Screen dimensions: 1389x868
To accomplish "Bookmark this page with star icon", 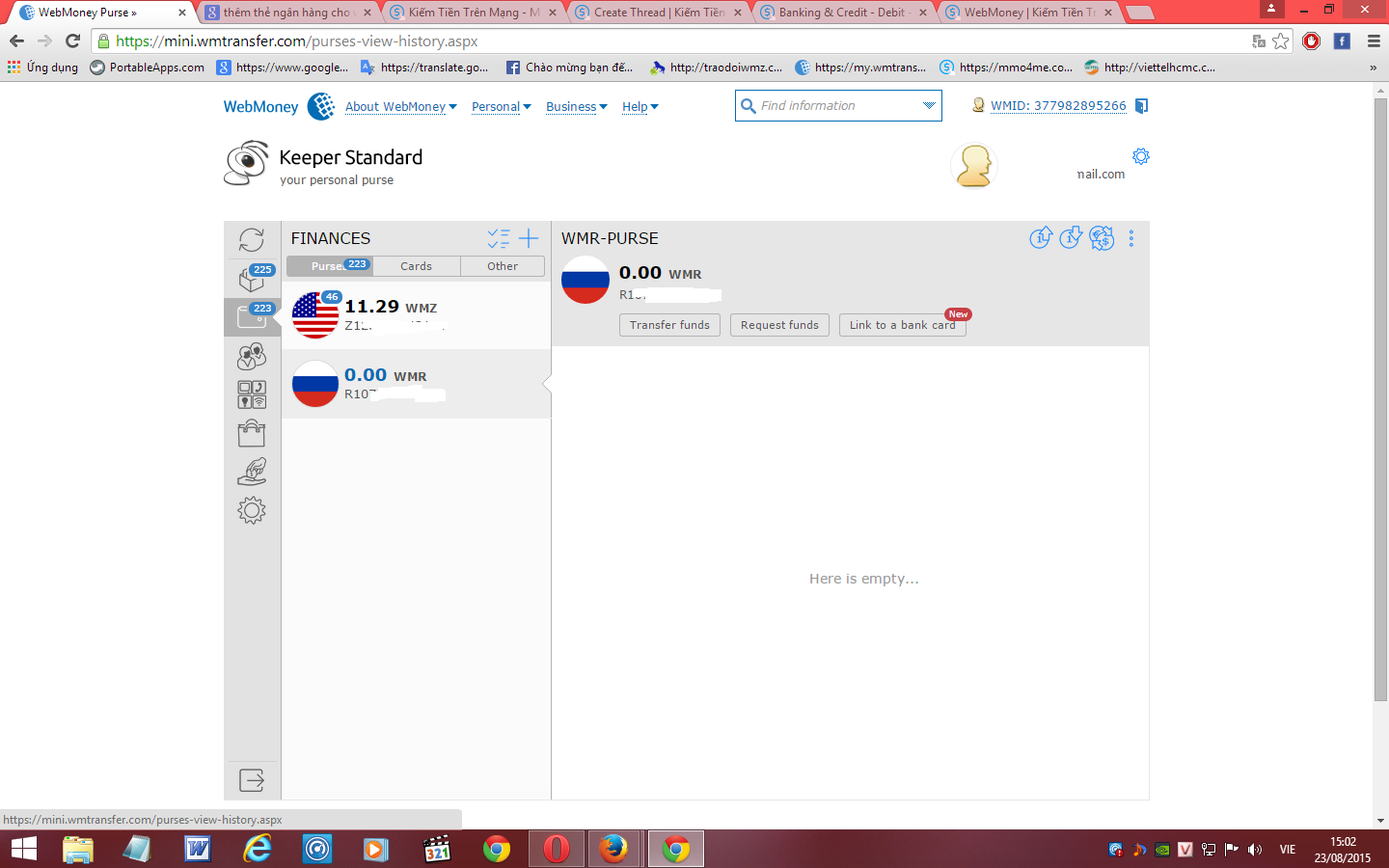I will [x=1280, y=41].
